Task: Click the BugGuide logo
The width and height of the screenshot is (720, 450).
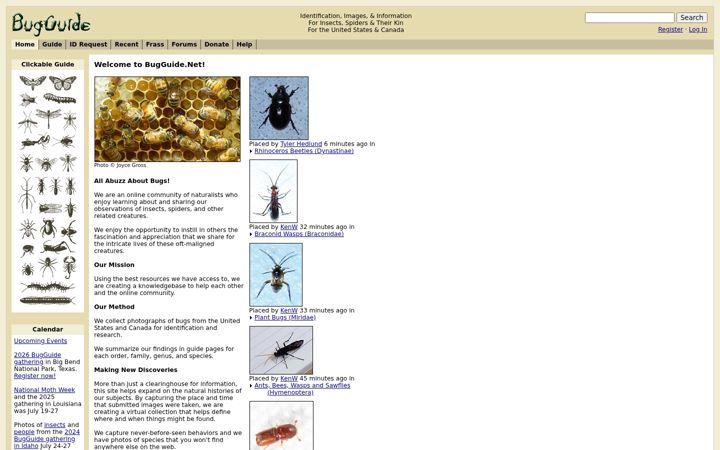Action: point(51,24)
